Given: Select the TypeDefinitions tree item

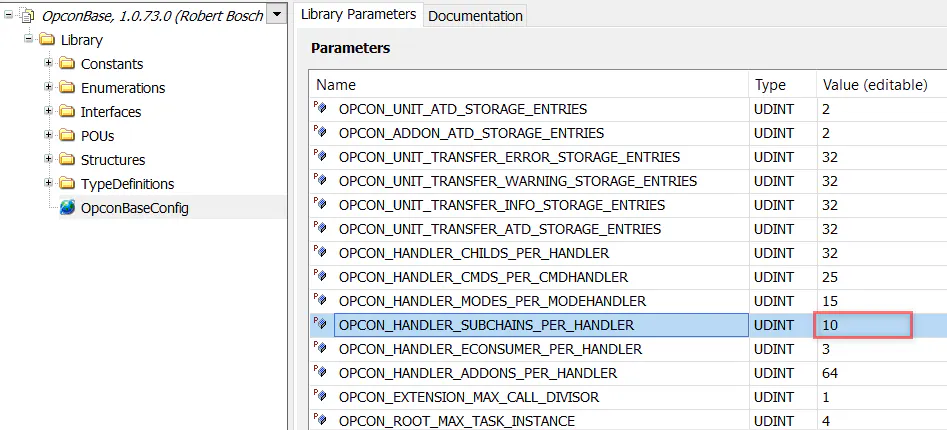Looking at the screenshot, I should (x=127, y=184).
